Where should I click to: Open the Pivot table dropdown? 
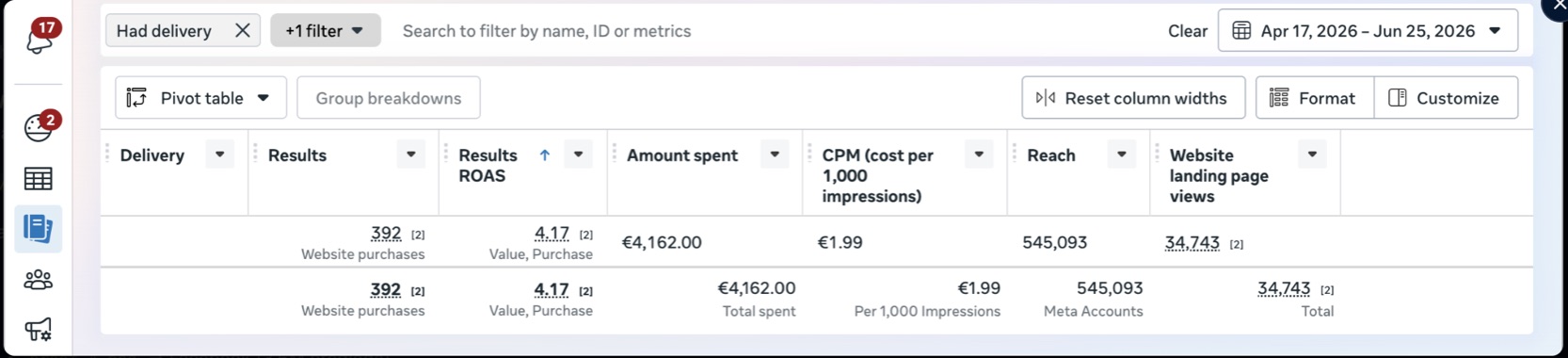point(200,98)
